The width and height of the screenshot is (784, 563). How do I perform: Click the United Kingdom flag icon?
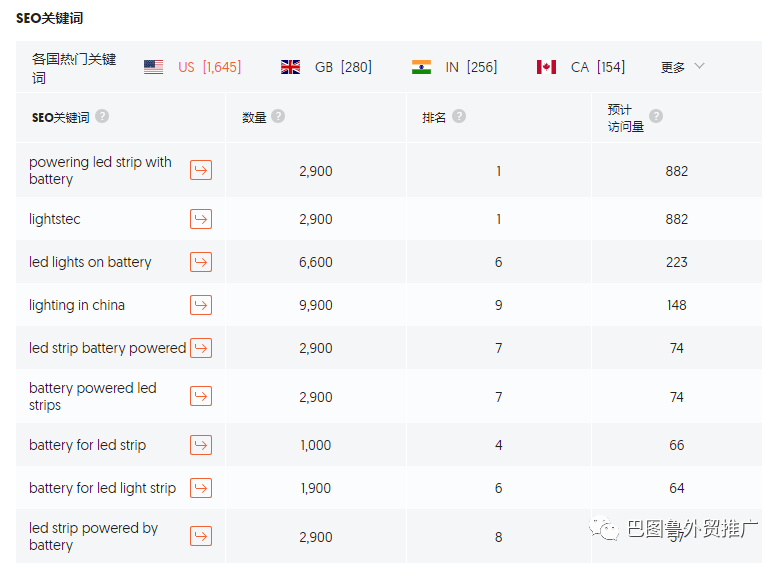(290, 67)
